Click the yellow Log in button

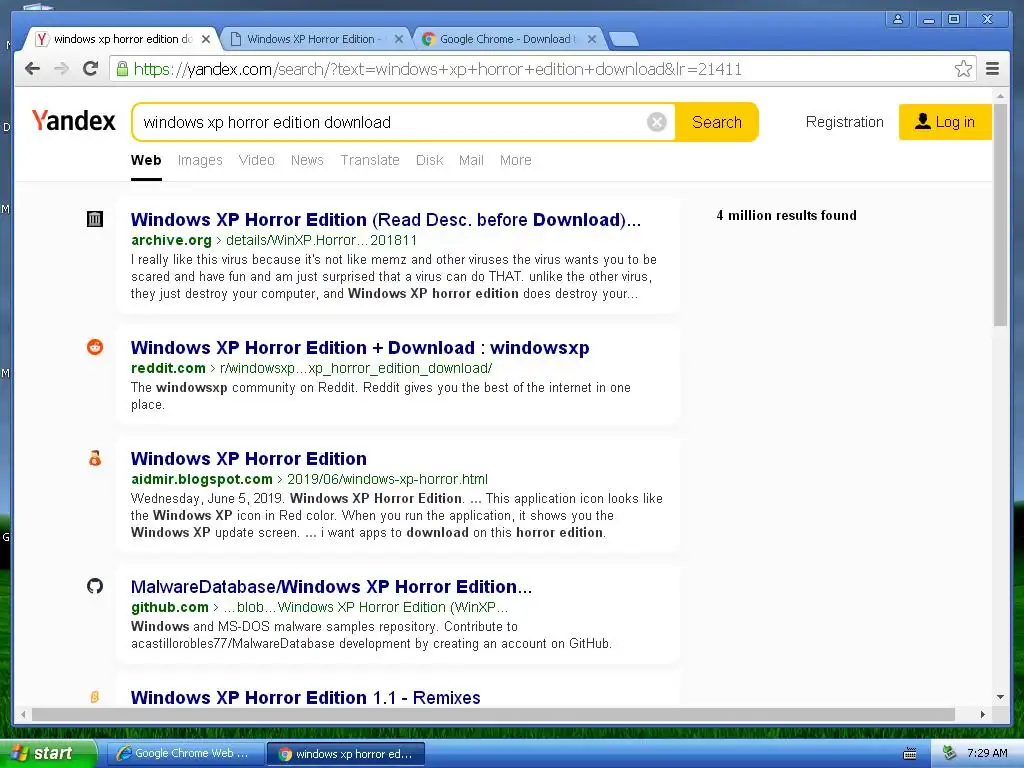[x=945, y=122]
